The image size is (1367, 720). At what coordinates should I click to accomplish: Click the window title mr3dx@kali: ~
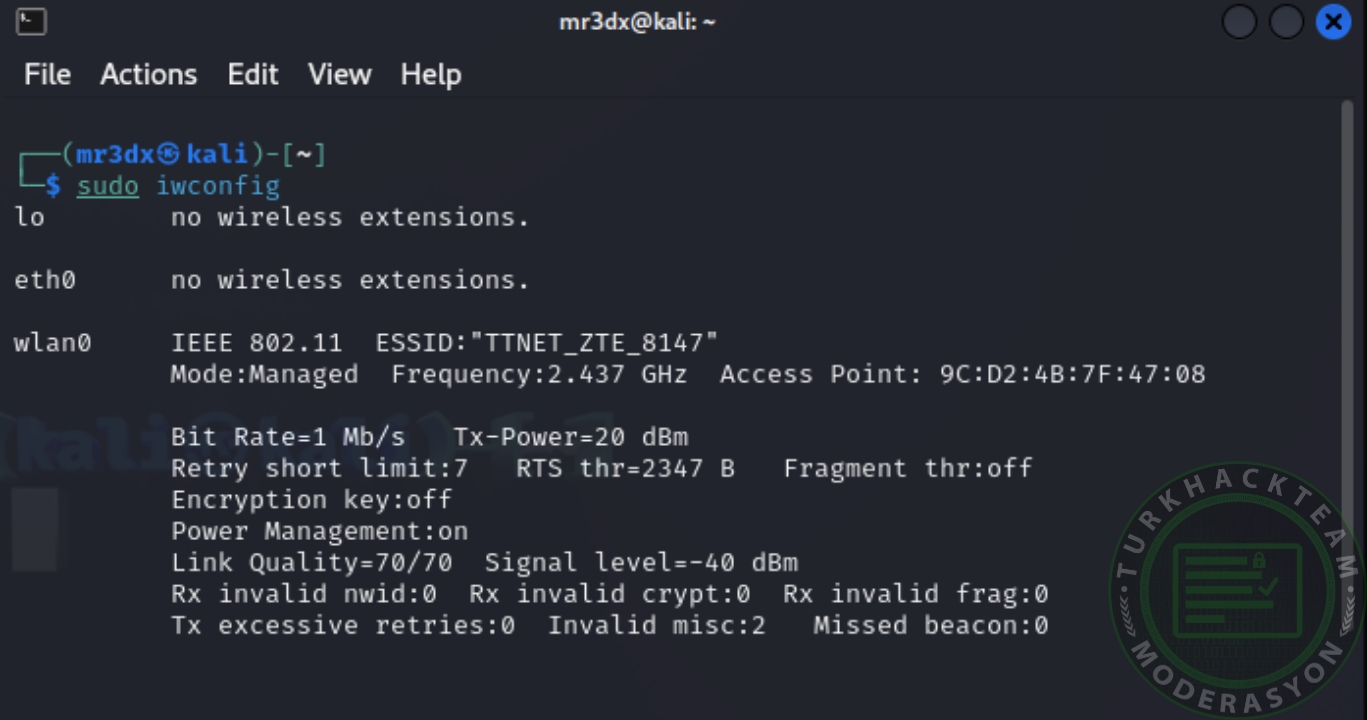tap(637, 22)
